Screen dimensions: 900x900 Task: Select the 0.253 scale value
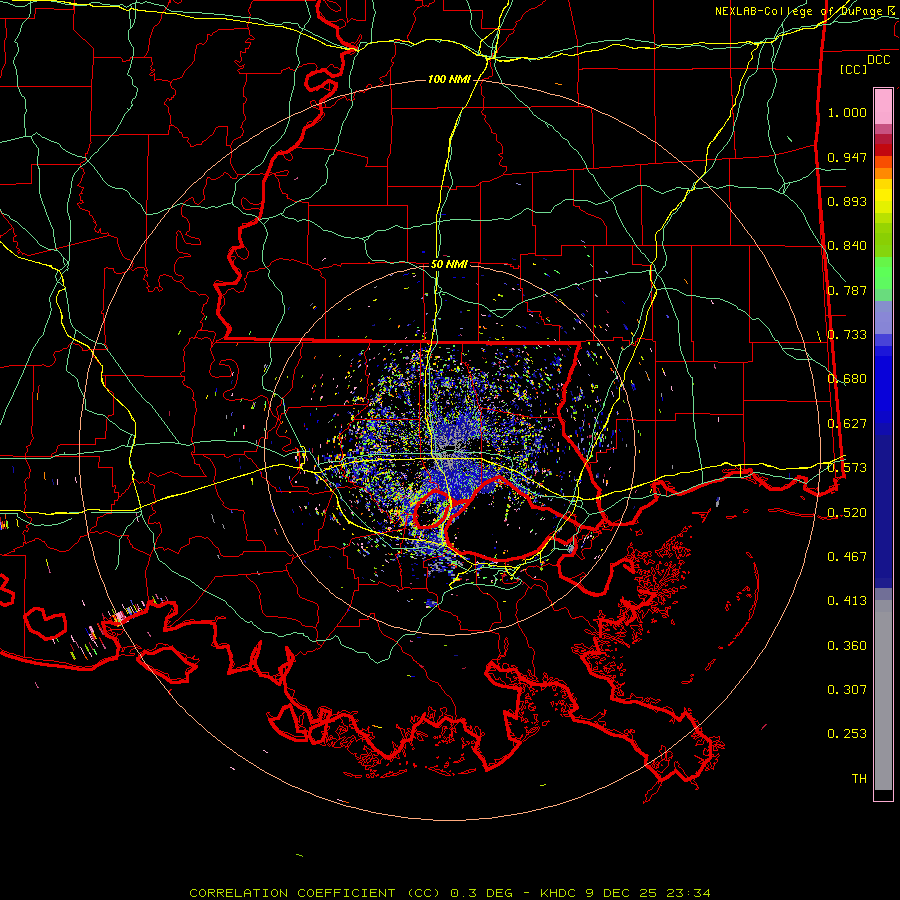point(847,734)
